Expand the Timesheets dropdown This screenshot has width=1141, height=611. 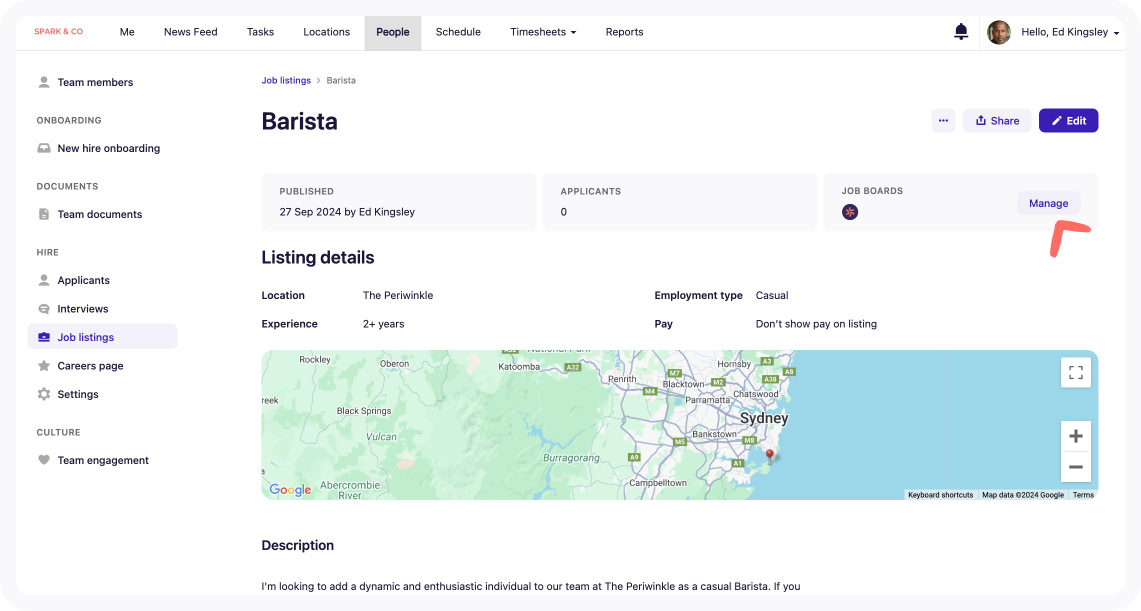543,32
